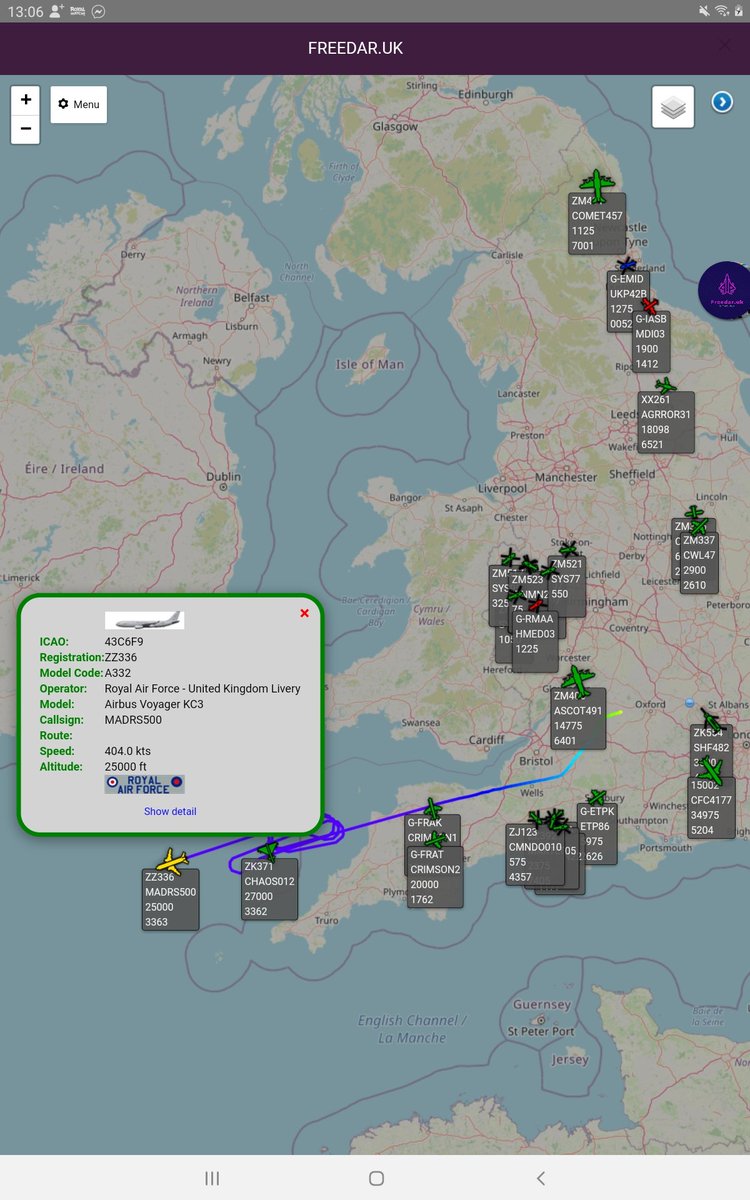
Task: Select the red G-RMAA helicopter icon
Action: pyautogui.click(x=536, y=604)
